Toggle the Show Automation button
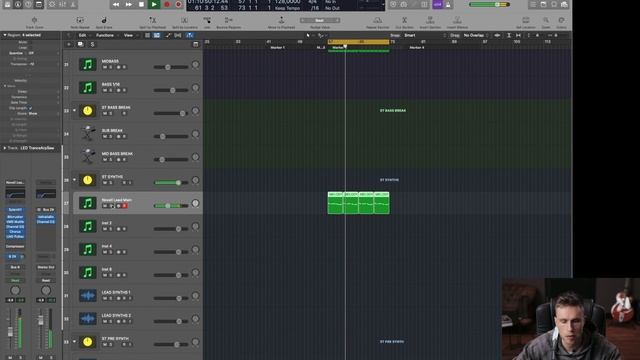 click(x=168, y=36)
